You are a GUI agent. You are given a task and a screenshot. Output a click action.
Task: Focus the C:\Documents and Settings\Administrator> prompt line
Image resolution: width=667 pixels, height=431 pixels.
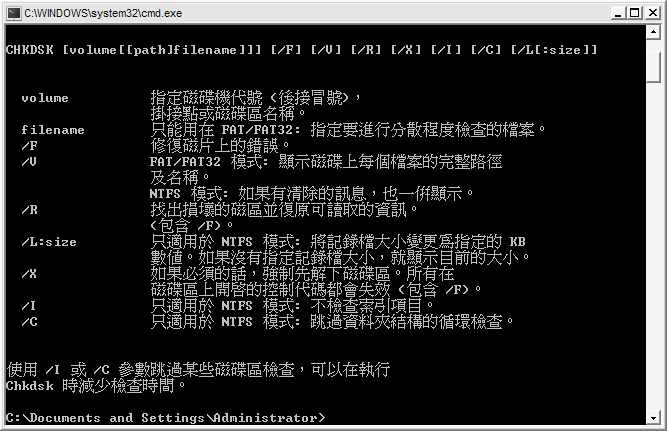pyautogui.click(x=165, y=418)
